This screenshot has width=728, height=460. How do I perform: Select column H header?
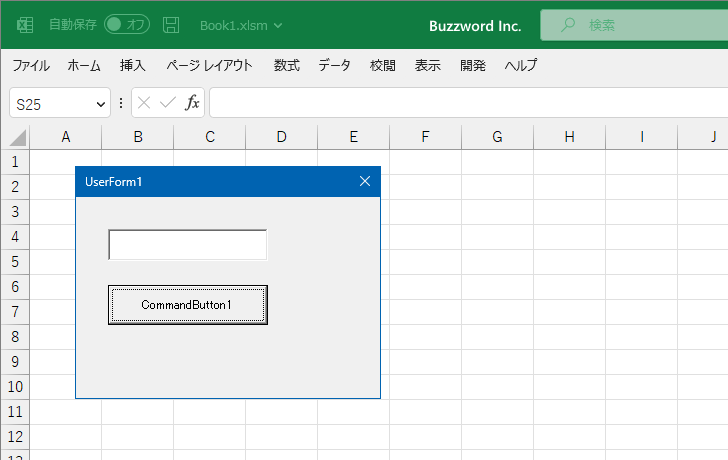[x=569, y=137]
